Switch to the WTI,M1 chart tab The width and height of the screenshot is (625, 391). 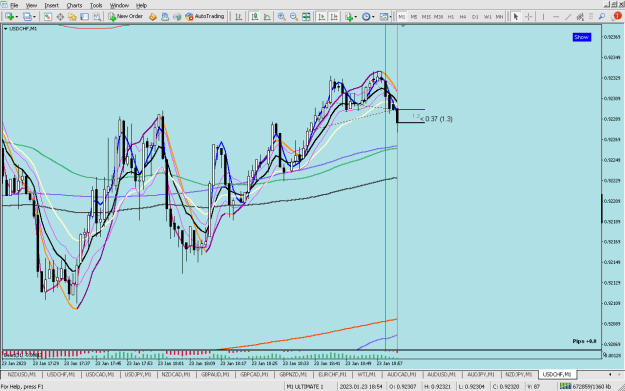(x=366, y=375)
